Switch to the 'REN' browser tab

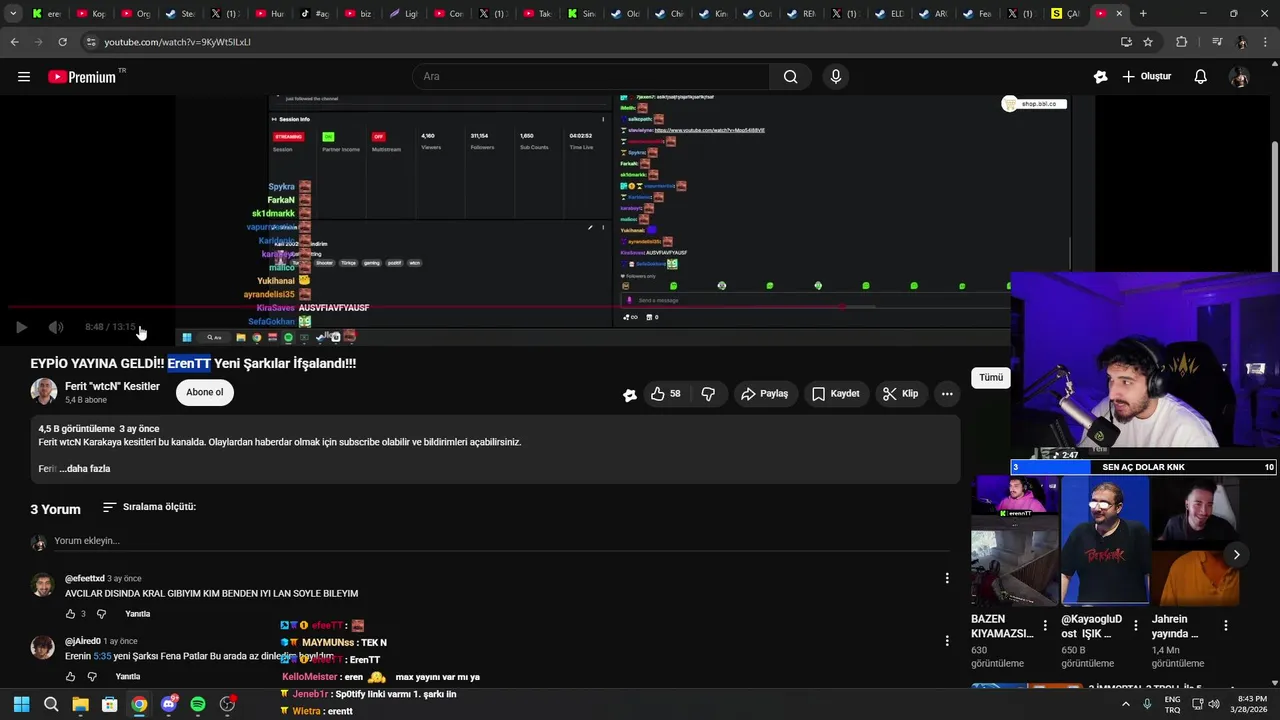click(x=804, y=14)
